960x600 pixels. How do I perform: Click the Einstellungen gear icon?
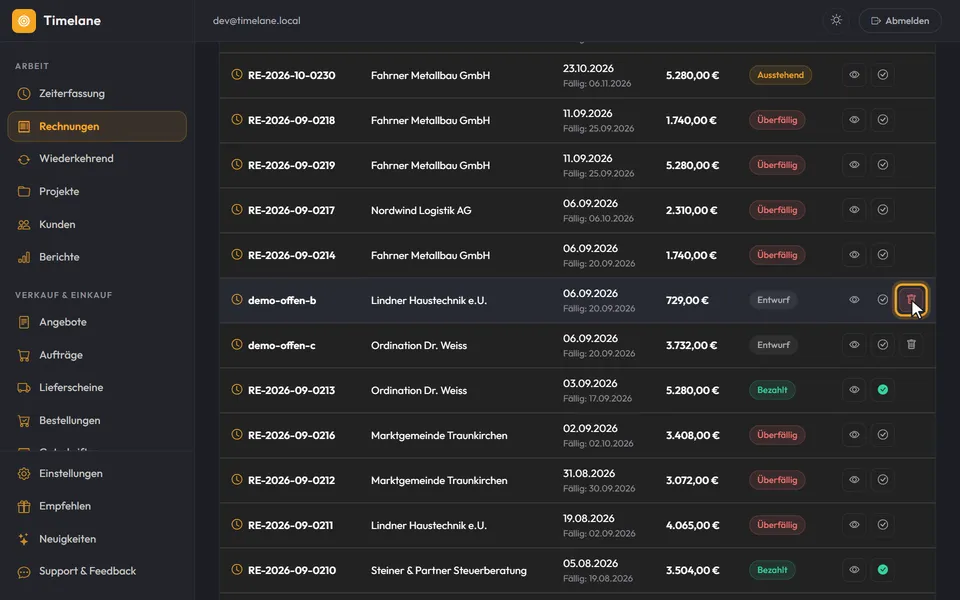click(24, 473)
